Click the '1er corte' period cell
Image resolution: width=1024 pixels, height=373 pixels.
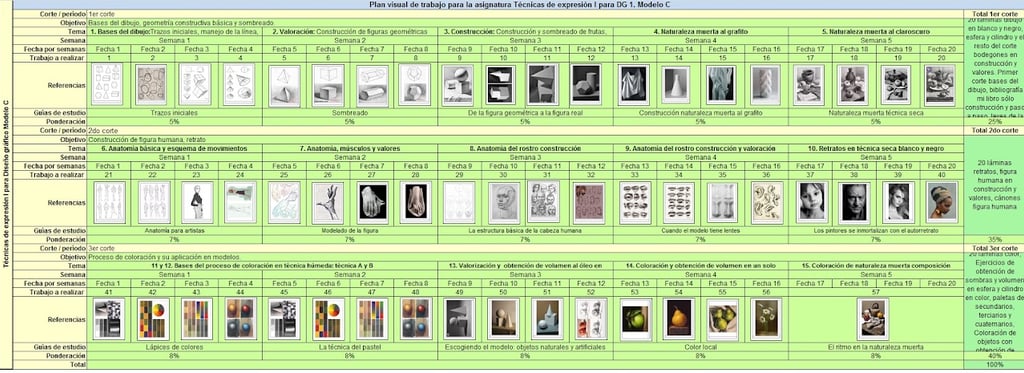[525, 13]
